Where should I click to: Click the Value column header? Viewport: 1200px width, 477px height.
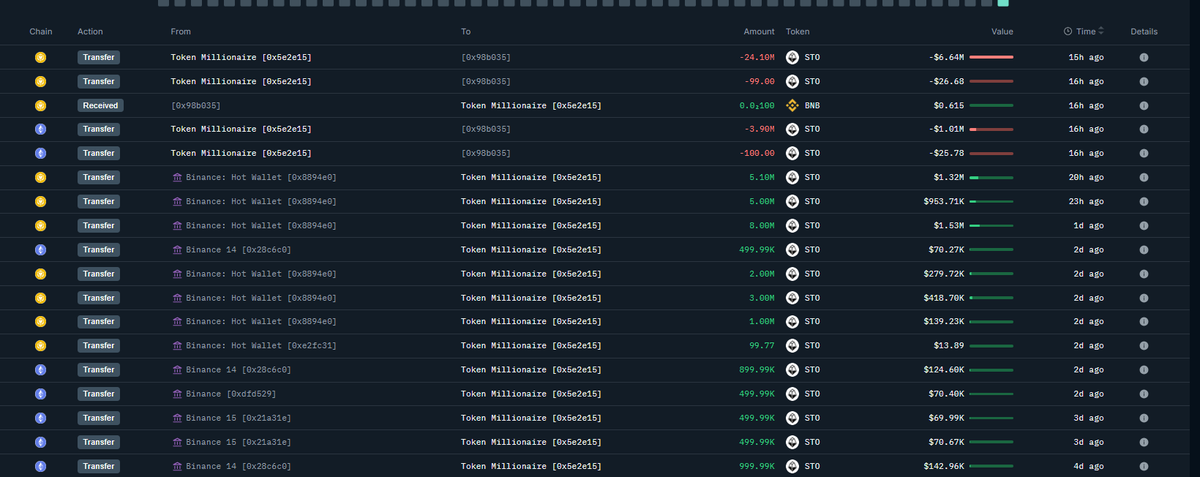[1002, 32]
